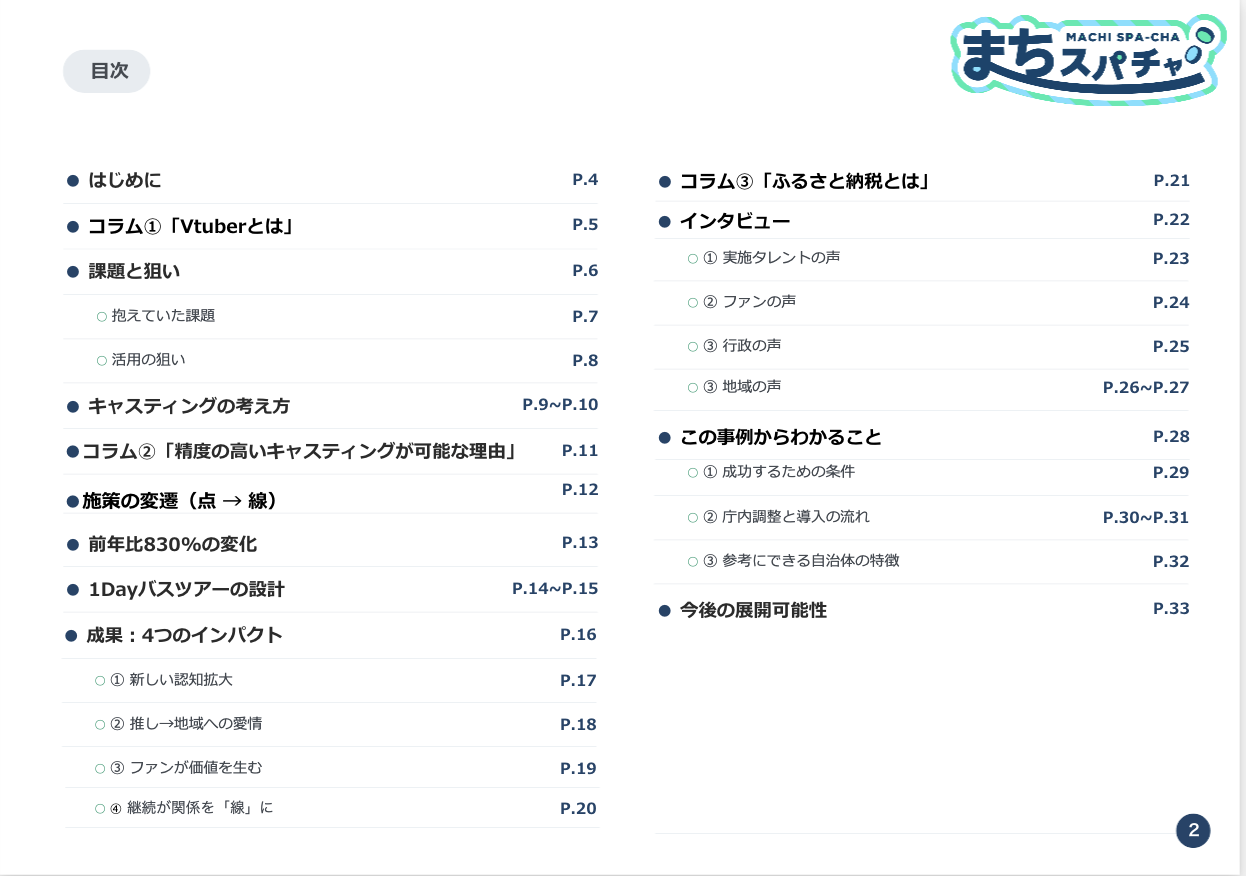This screenshot has height=876, width=1246.
Task: Click page number P.21
Action: click(x=1171, y=181)
